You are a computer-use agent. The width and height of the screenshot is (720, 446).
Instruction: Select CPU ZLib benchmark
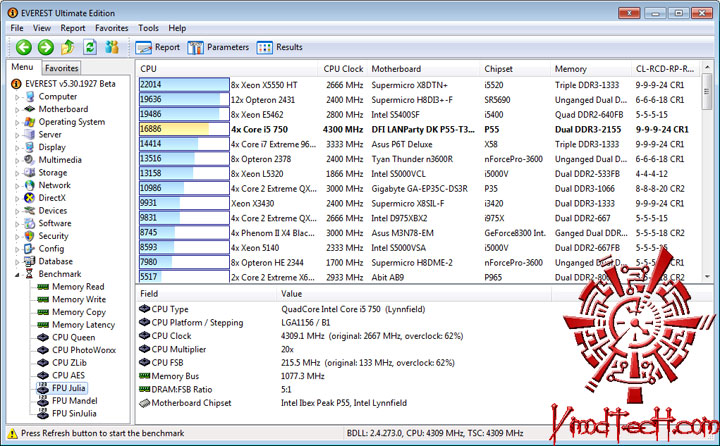[69, 362]
